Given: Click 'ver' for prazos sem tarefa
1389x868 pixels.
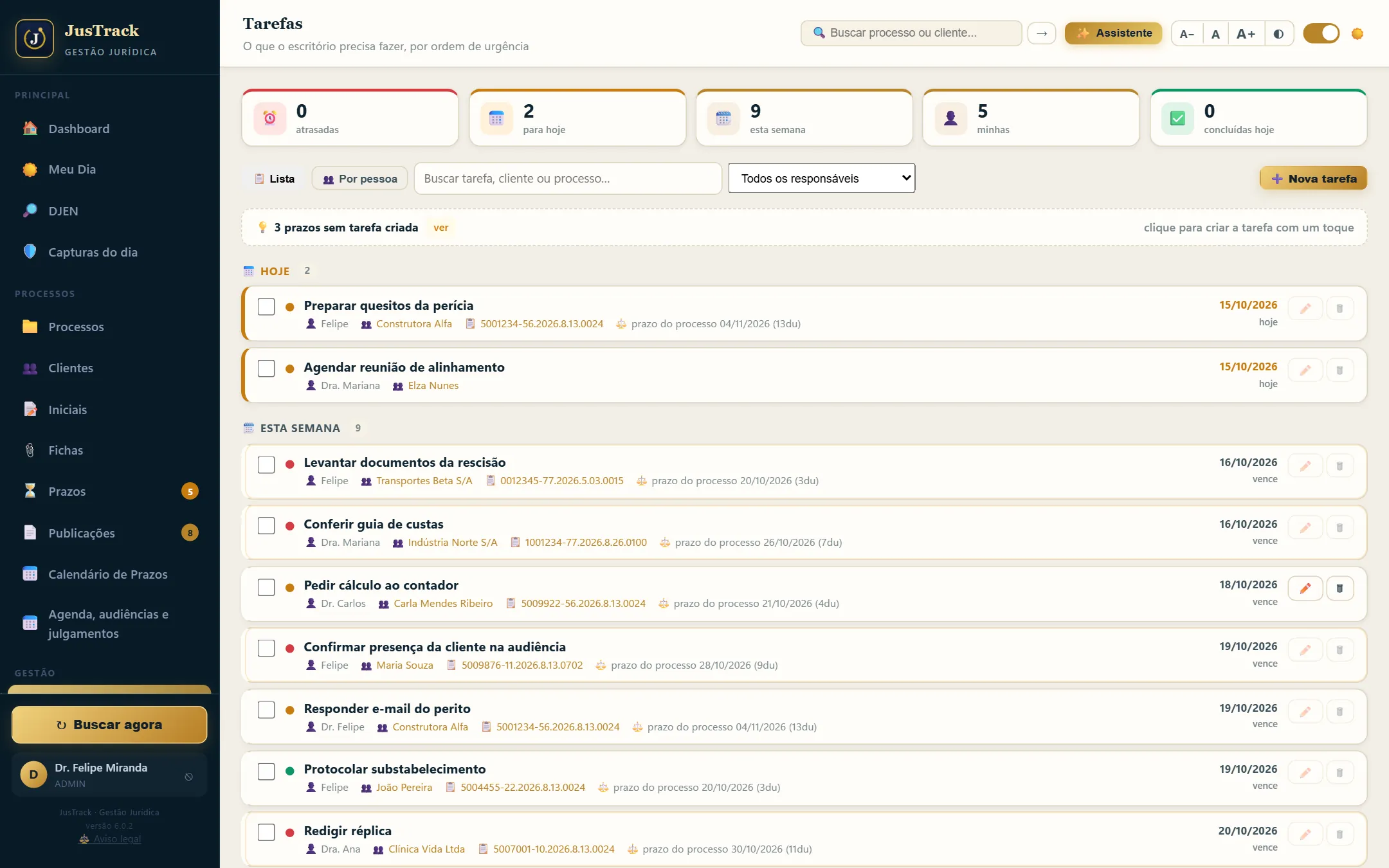Looking at the screenshot, I should 440,228.
